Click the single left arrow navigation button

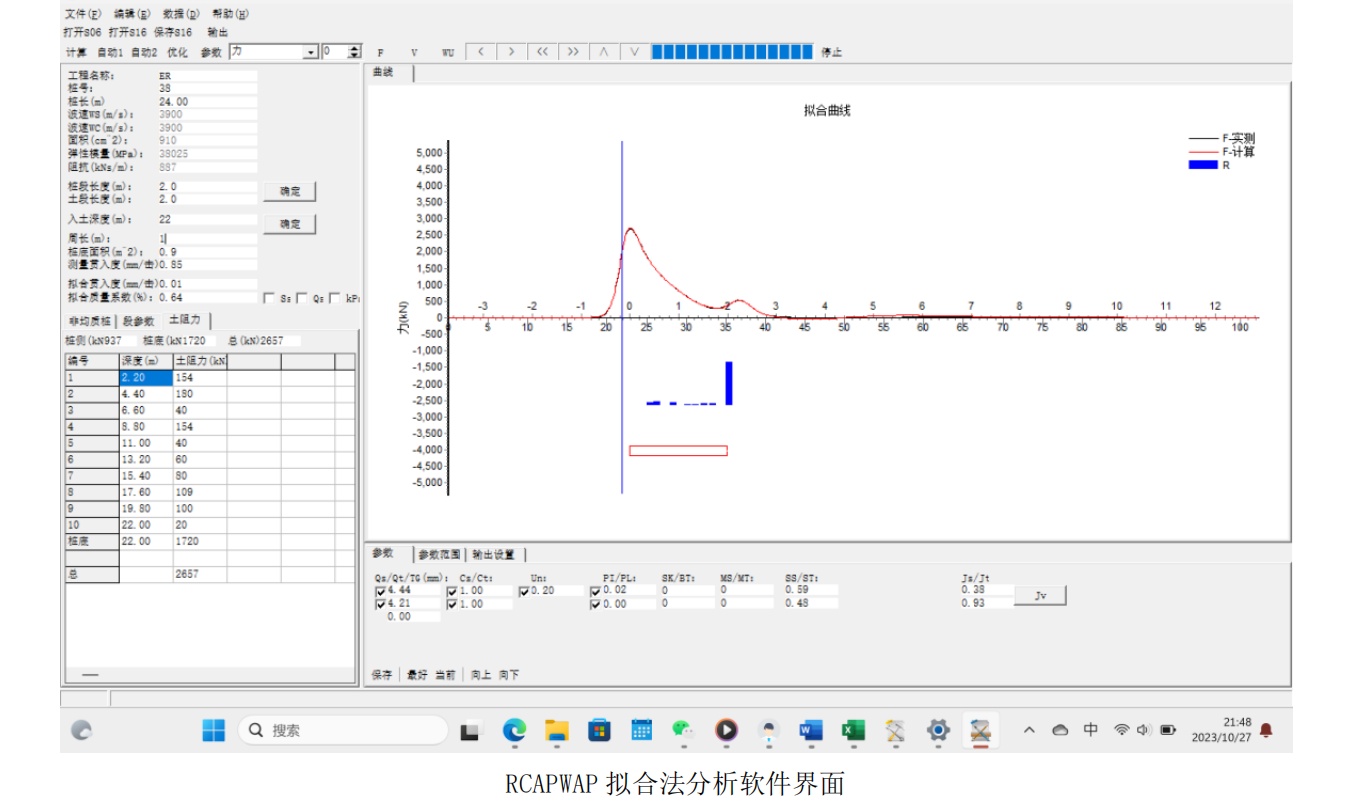click(480, 52)
